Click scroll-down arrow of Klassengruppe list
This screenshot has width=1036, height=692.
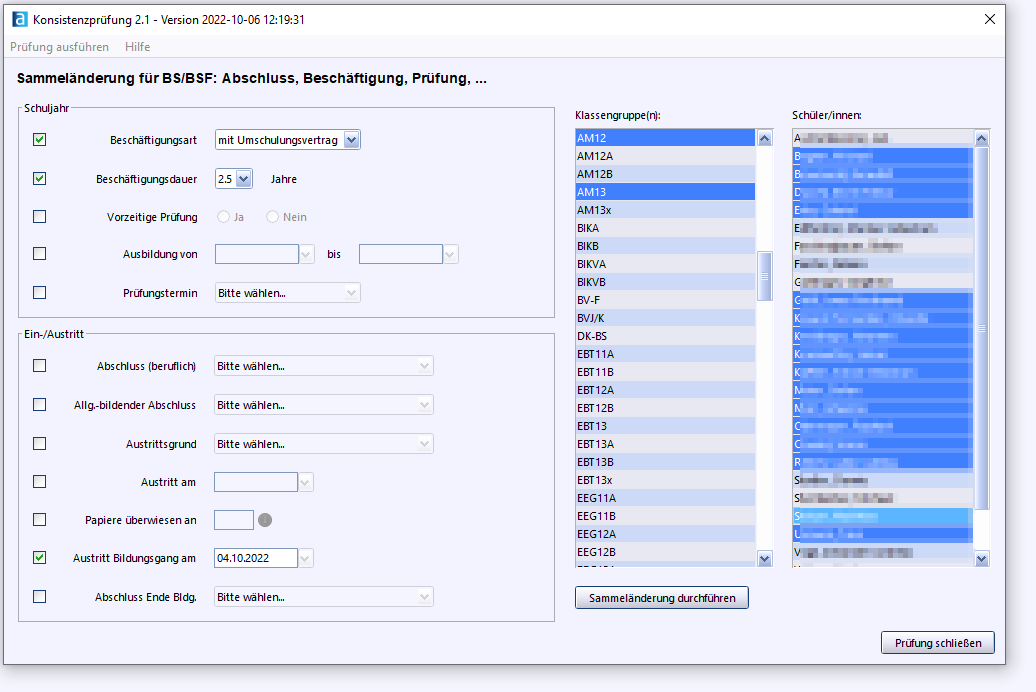[x=764, y=559]
